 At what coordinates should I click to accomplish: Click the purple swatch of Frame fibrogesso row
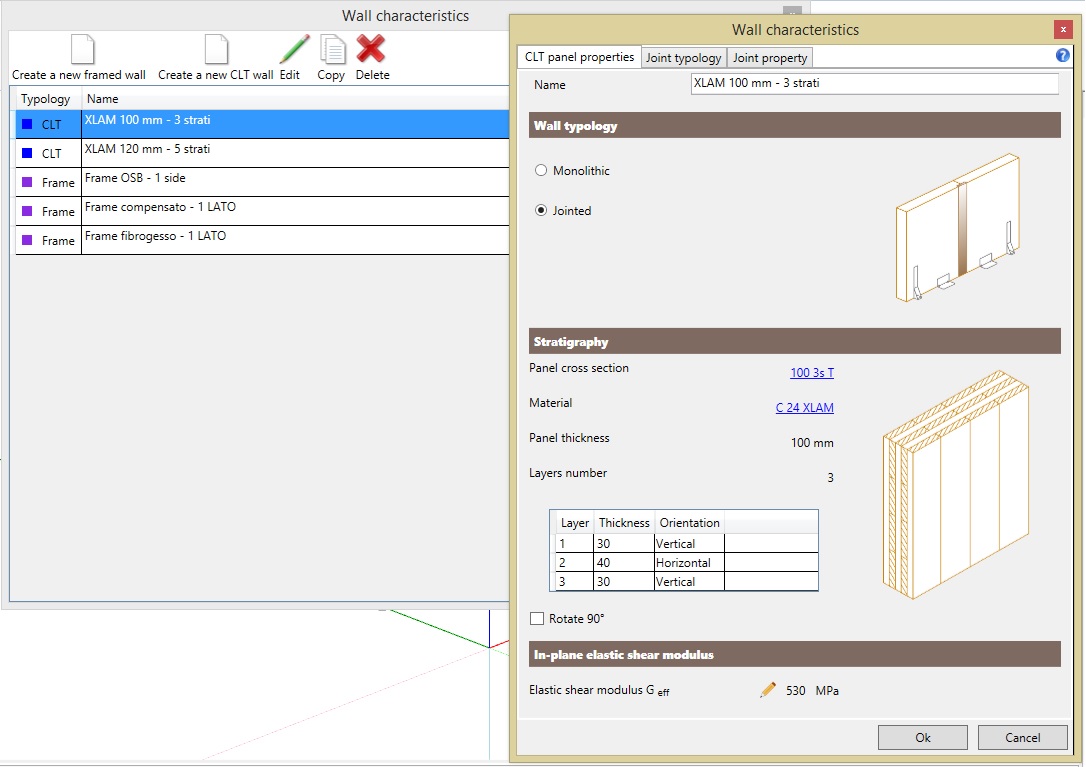tap(27, 240)
